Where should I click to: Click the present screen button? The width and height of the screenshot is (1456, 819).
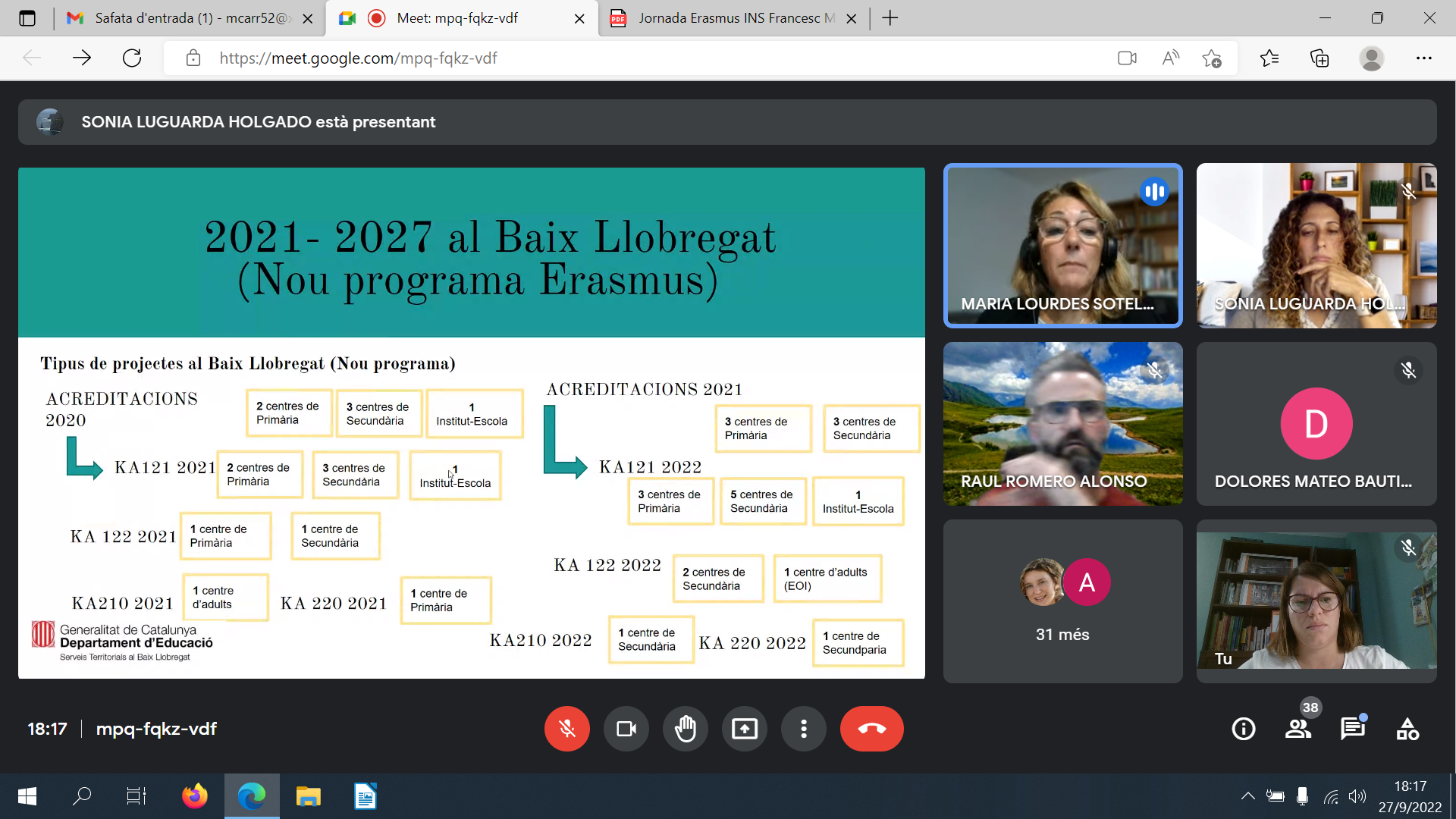[x=744, y=729]
